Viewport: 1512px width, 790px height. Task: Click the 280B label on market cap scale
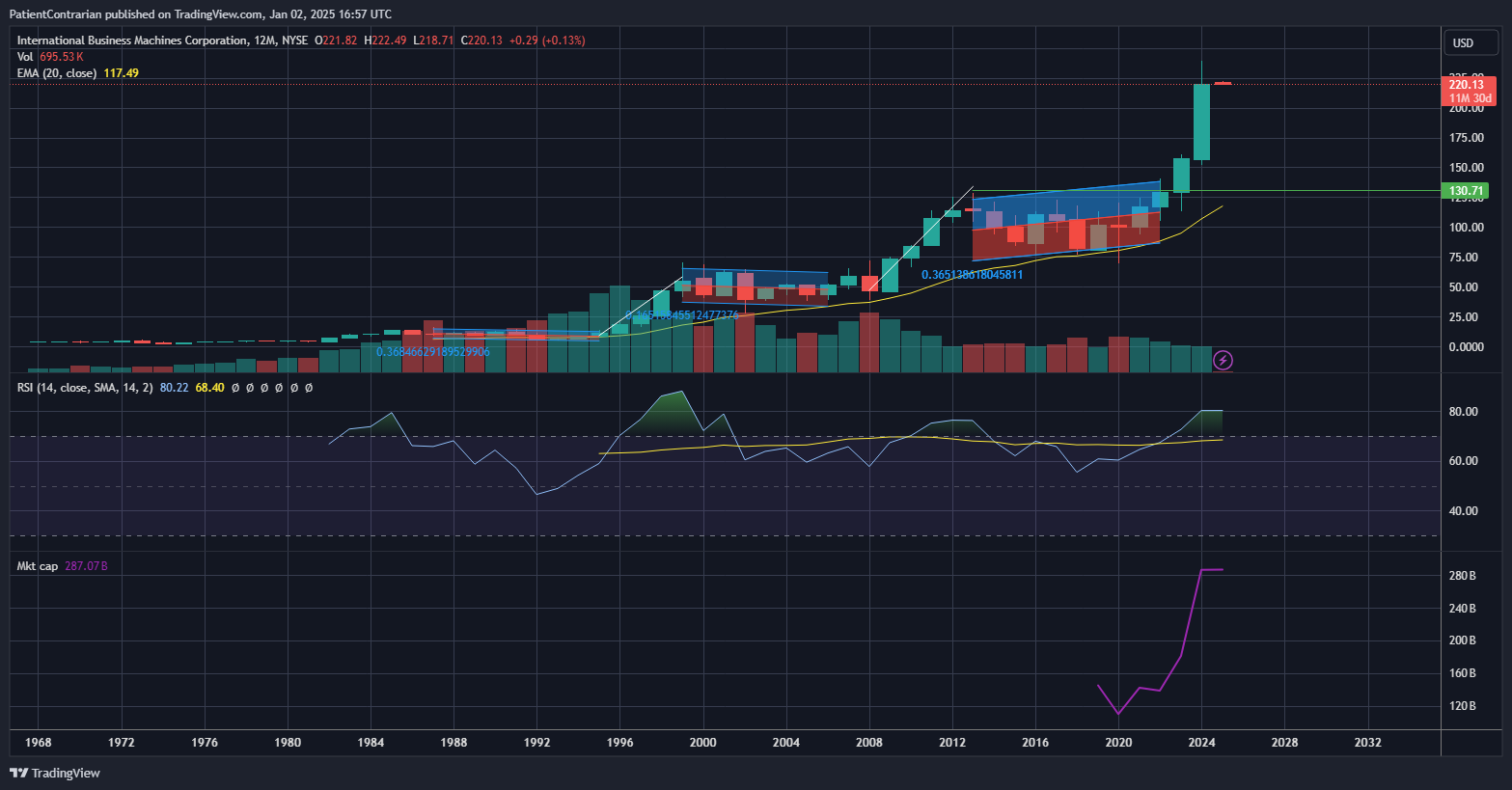click(1463, 576)
